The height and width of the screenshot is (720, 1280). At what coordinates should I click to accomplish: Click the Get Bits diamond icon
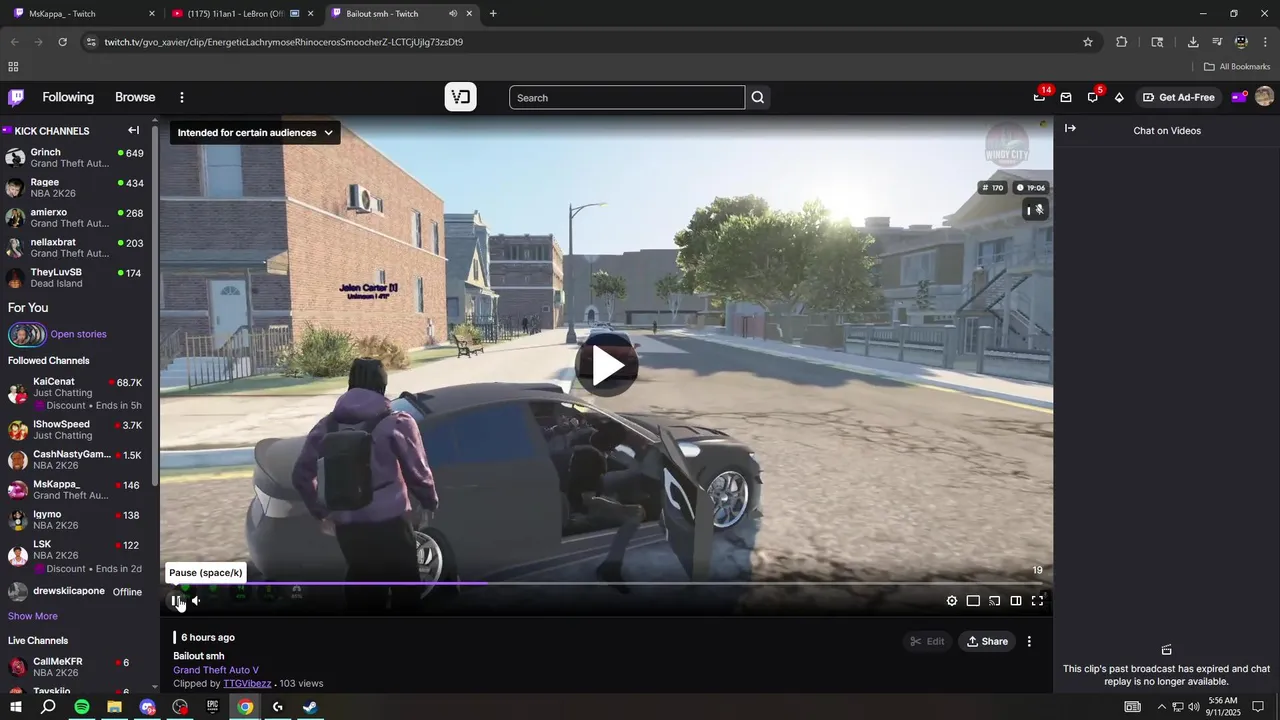pyautogui.click(x=1119, y=97)
